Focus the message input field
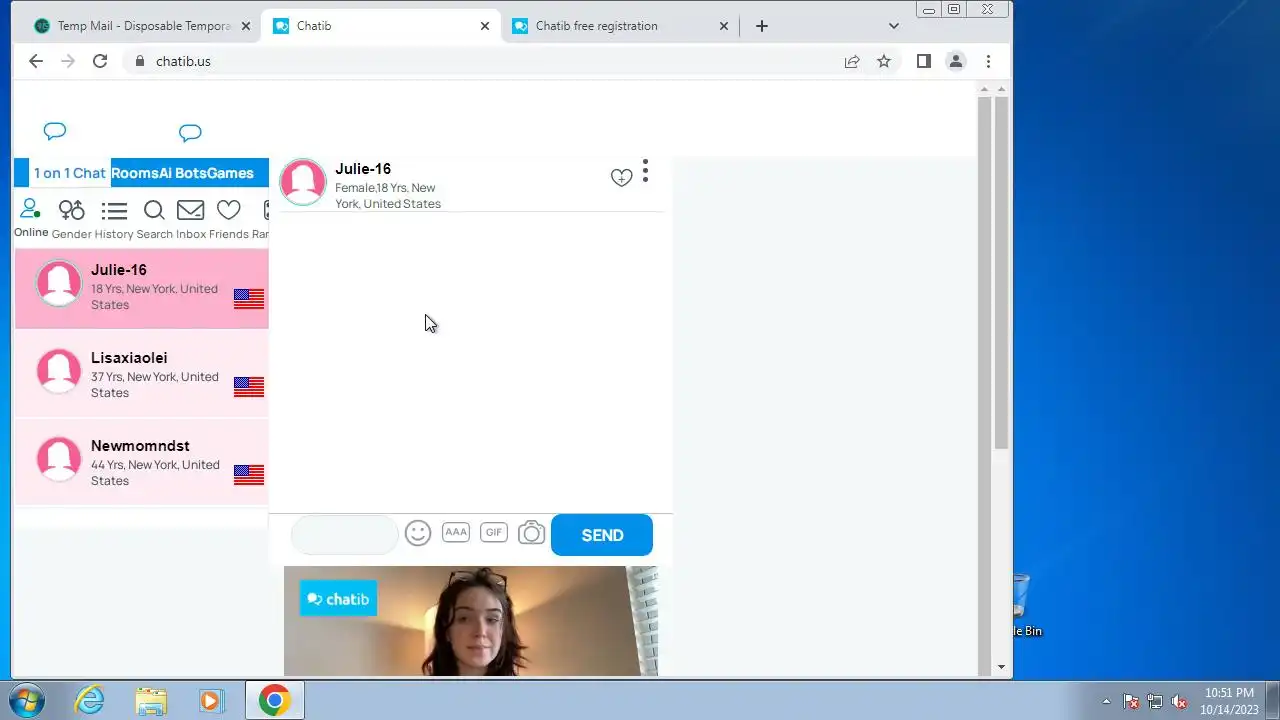 coord(345,535)
